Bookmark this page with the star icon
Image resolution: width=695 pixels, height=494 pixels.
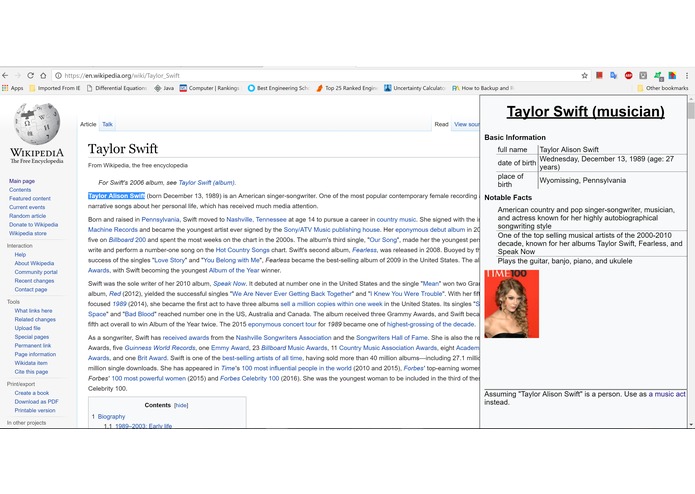pos(585,75)
